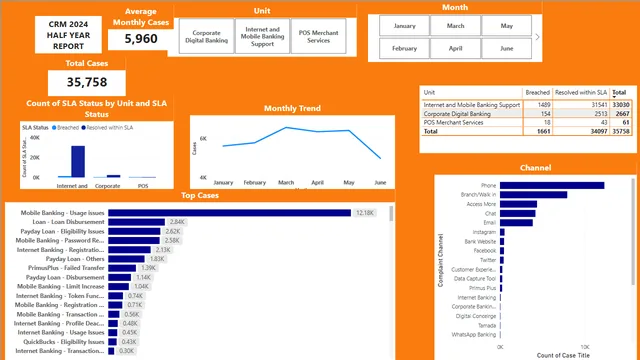Filter the dashboard by June
Screen dimensions: 640x360
point(507,48)
